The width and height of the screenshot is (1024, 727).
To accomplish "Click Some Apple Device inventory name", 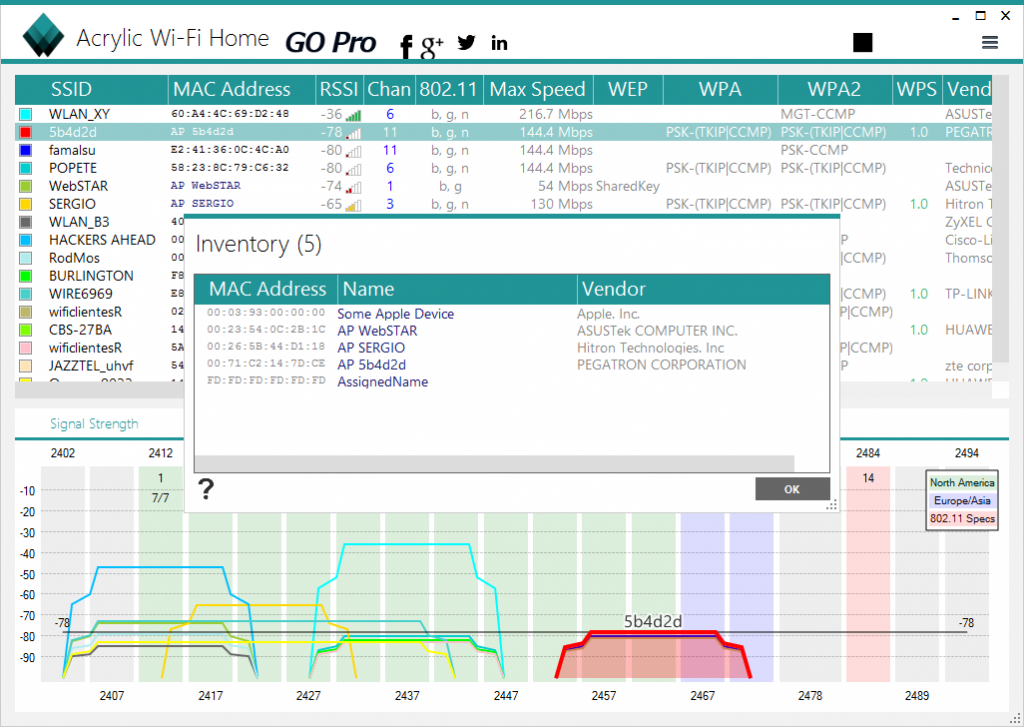I will click(x=395, y=314).
